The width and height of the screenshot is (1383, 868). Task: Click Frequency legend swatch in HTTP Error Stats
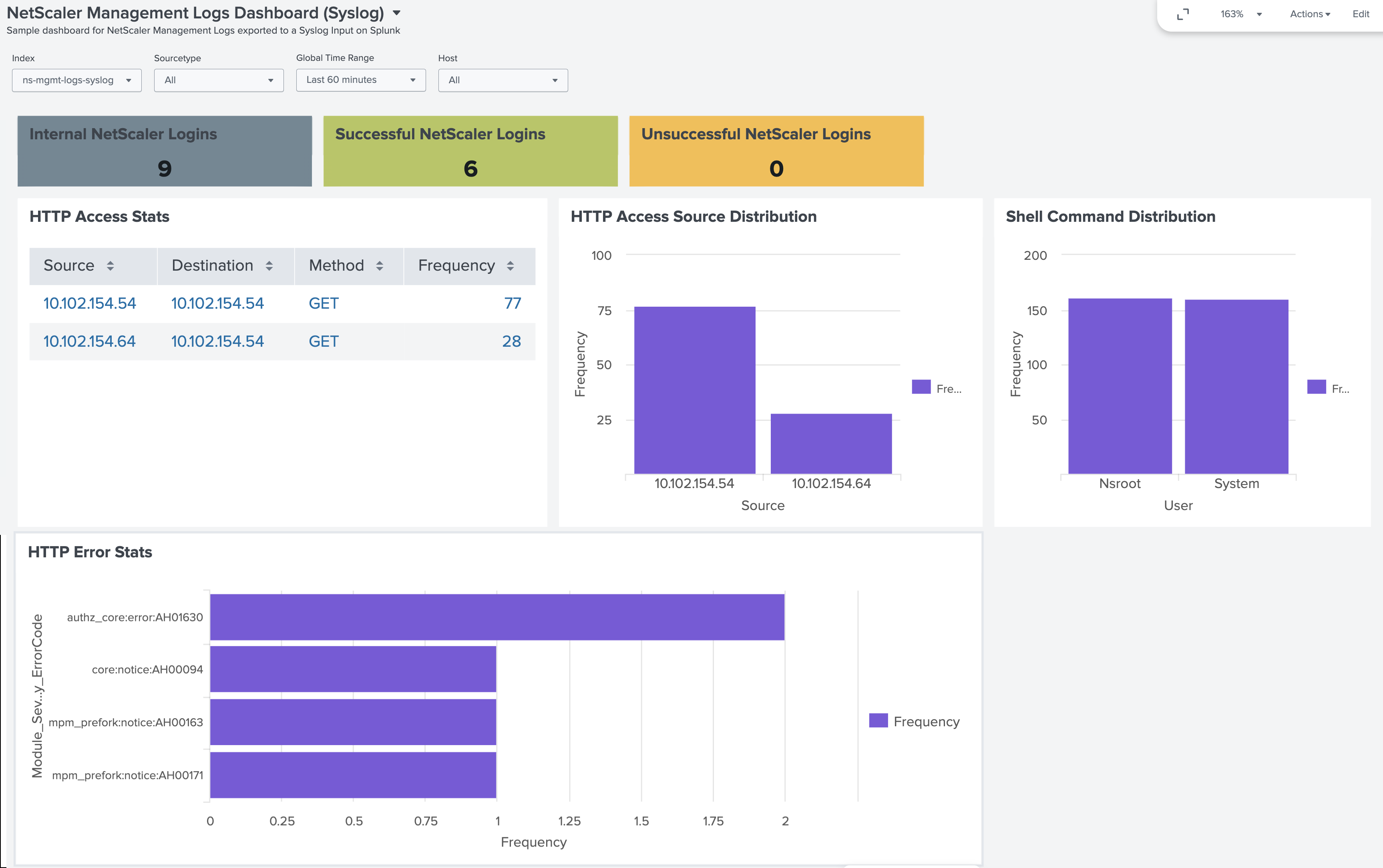878,720
